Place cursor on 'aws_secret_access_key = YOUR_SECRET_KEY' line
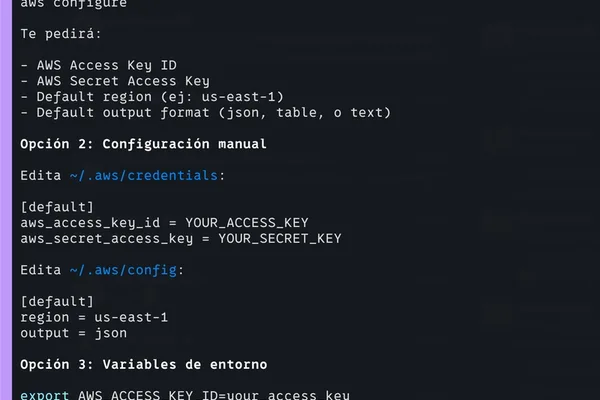600x400 pixels. coord(181,238)
